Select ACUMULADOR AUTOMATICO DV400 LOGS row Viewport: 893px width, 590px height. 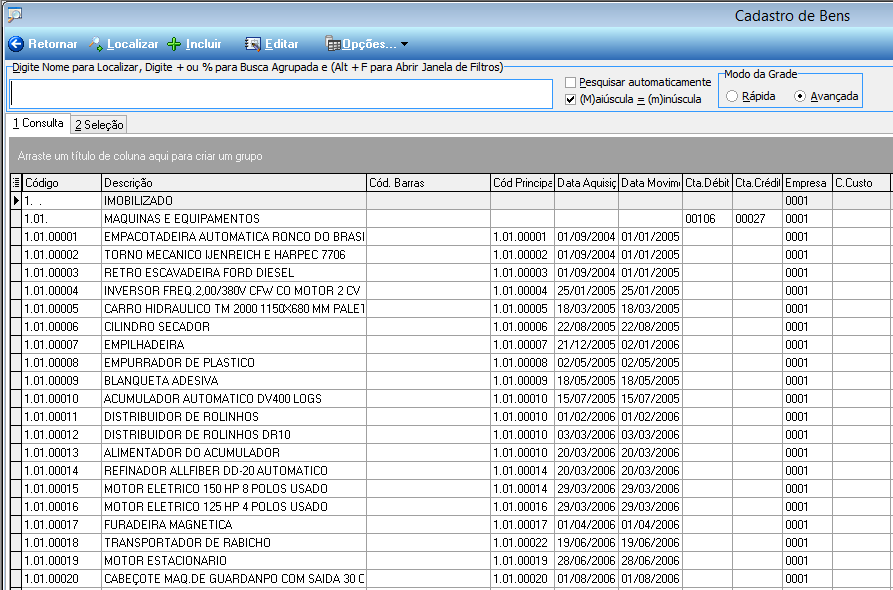coord(451,399)
